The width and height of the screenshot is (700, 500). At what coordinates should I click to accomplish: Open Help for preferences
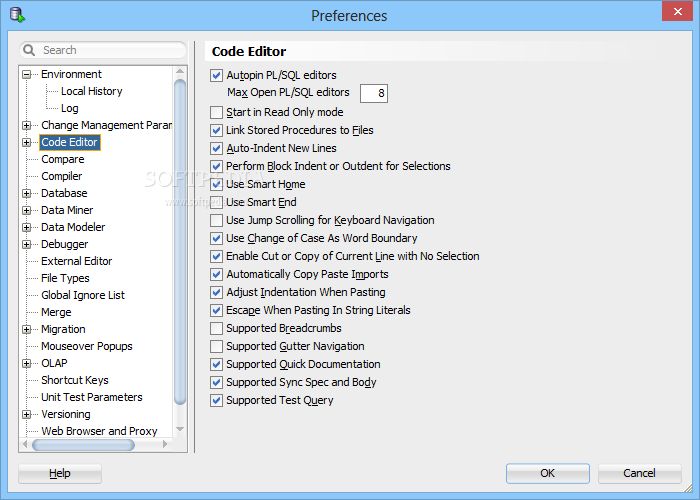[x=60, y=473]
